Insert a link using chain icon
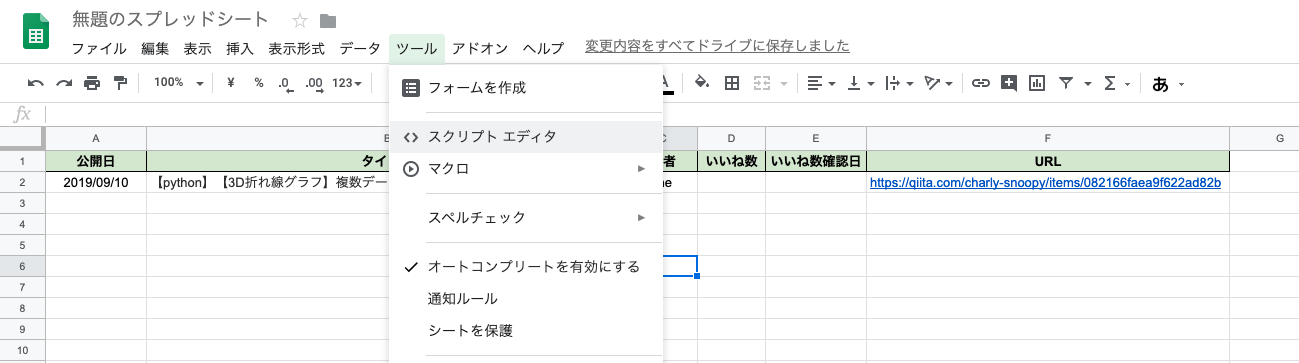The image size is (1299, 363). pos(981,83)
